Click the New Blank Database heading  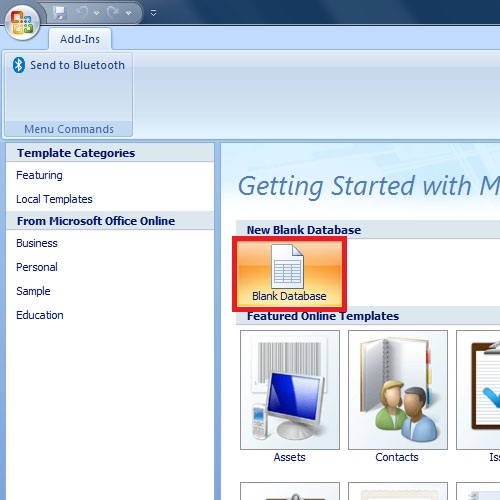click(x=304, y=230)
